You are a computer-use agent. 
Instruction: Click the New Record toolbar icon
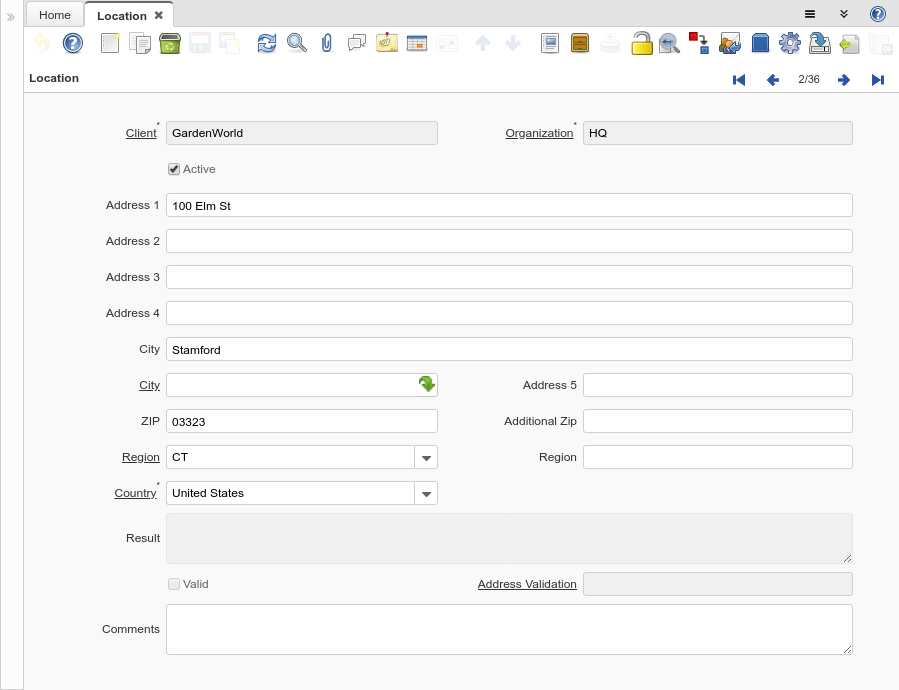click(x=110, y=43)
